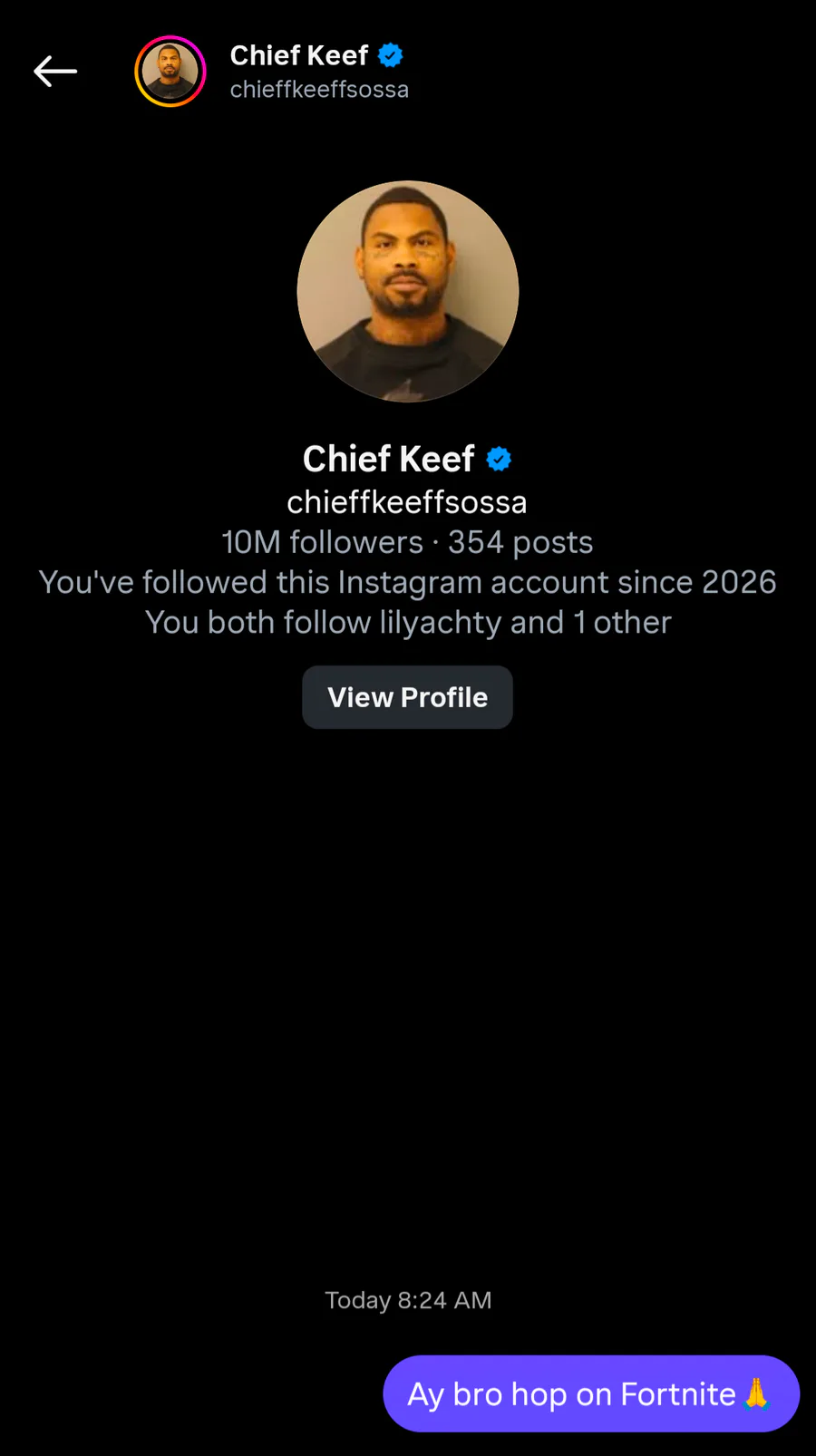This screenshot has height=1456, width=816.
Task: Tap the back arrow icon
Action: [55, 71]
